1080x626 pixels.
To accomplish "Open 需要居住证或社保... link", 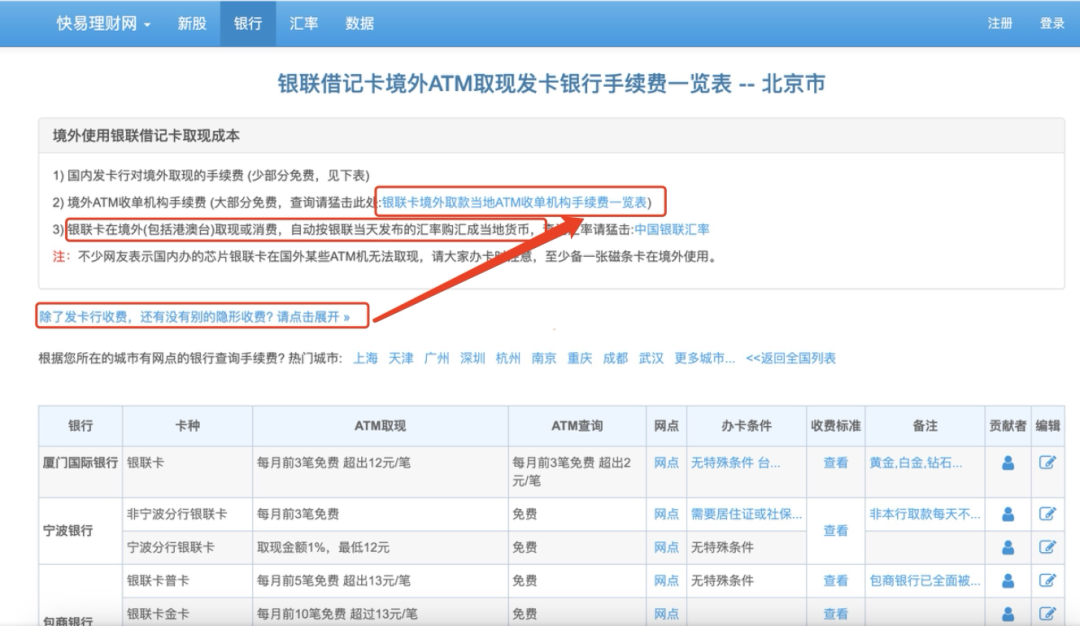I will pyautogui.click(x=747, y=514).
